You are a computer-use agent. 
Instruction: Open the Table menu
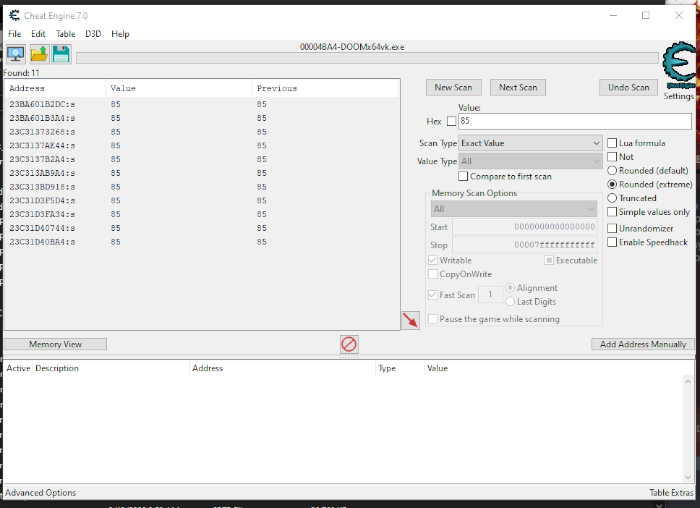[x=65, y=34]
